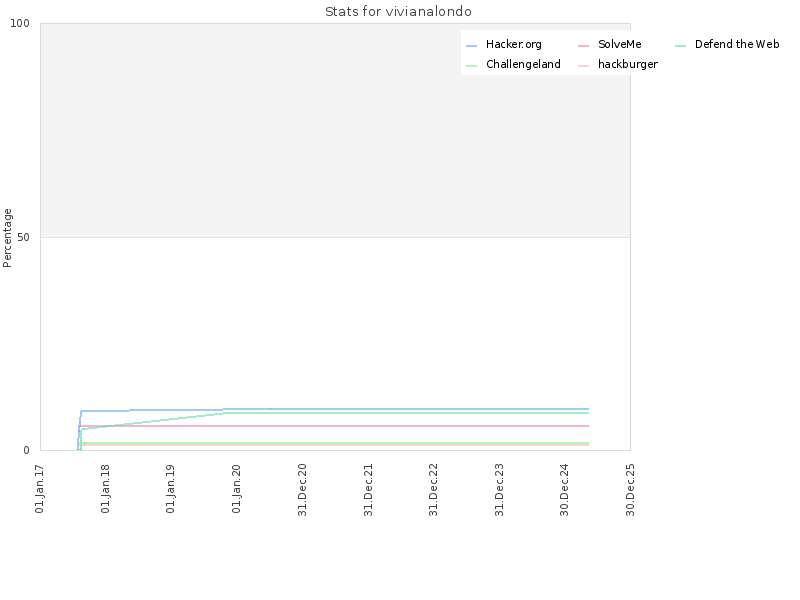Image resolution: width=800 pixels, height=600 pixels.
Task: Click the y-axis value 0
Action: (27, 451)
